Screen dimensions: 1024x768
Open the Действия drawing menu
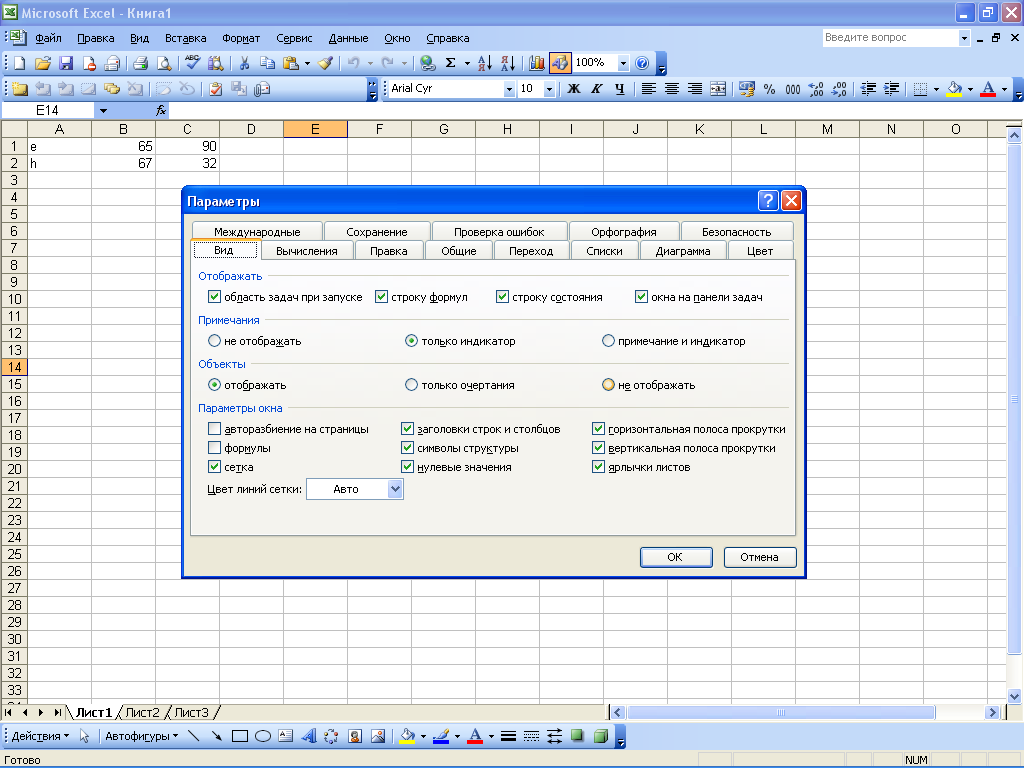[x=40, y=737]
